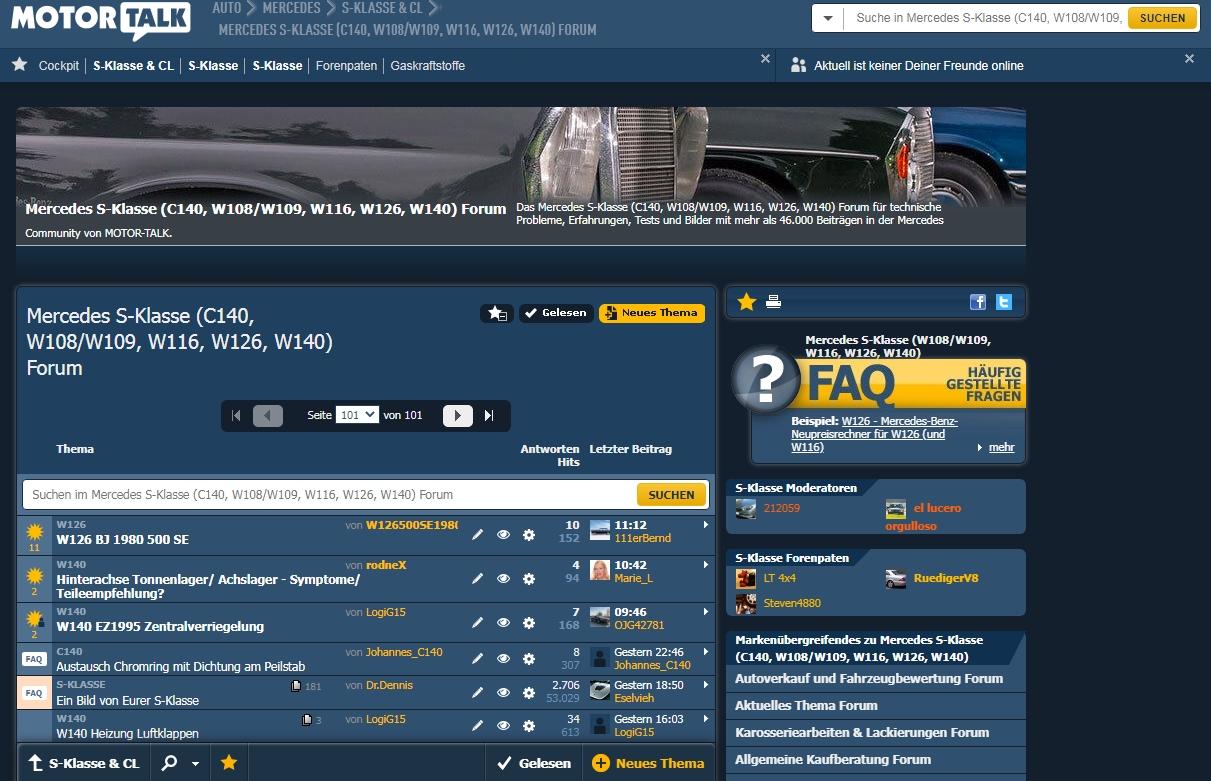Go to AUTO in the breadcrumb
This screenshot has height=781, width=1211.
pyautogui.click(x=227, y=8)
